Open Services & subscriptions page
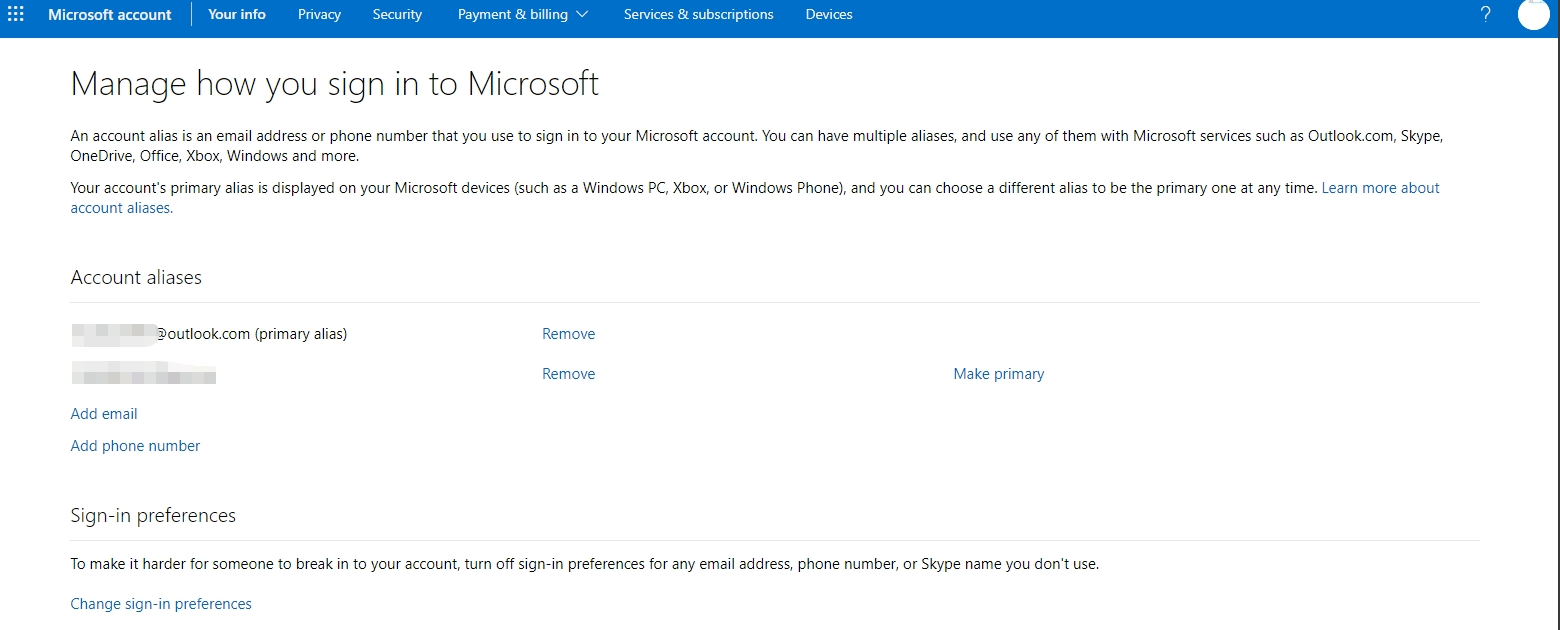The height and width of the screenshot is (630, 1560). (698, 14)
